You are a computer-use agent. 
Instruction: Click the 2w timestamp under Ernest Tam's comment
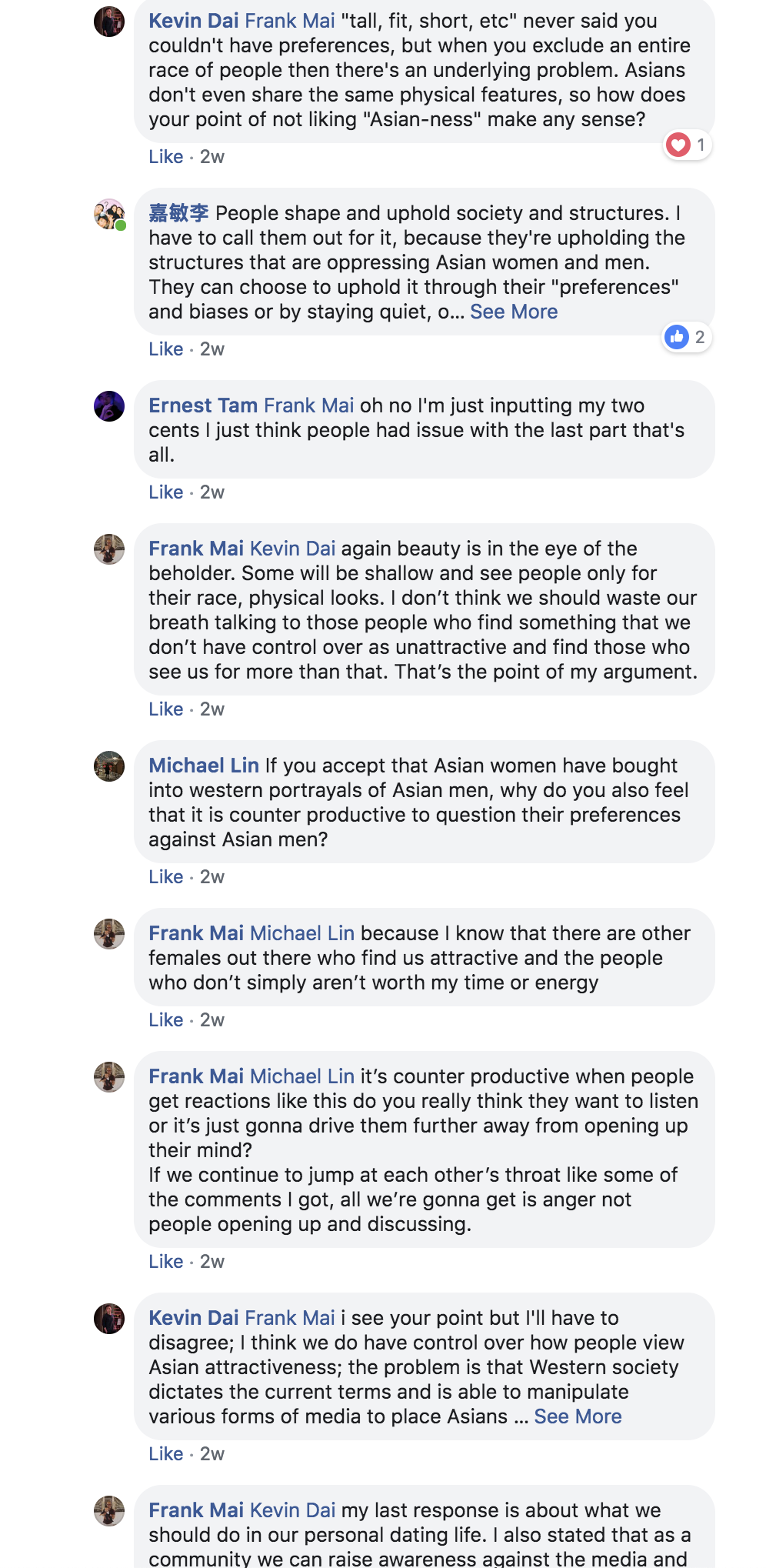coord(212,492)
